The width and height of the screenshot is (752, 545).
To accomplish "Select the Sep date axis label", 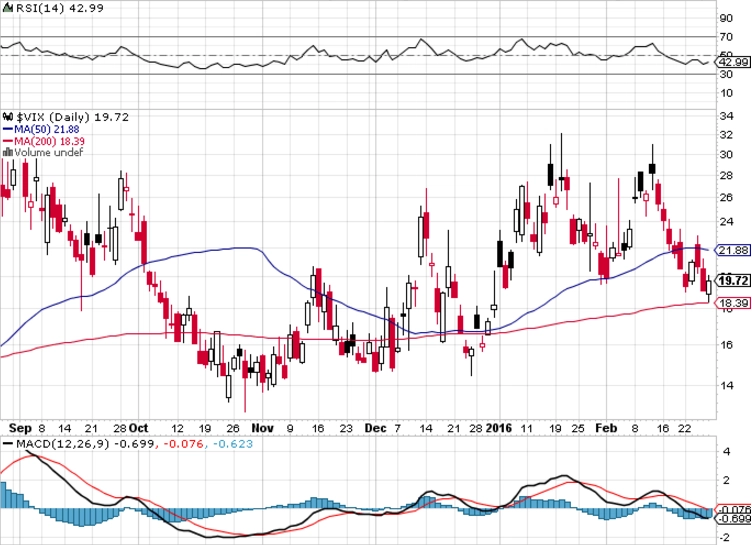I will pos(21,428).
